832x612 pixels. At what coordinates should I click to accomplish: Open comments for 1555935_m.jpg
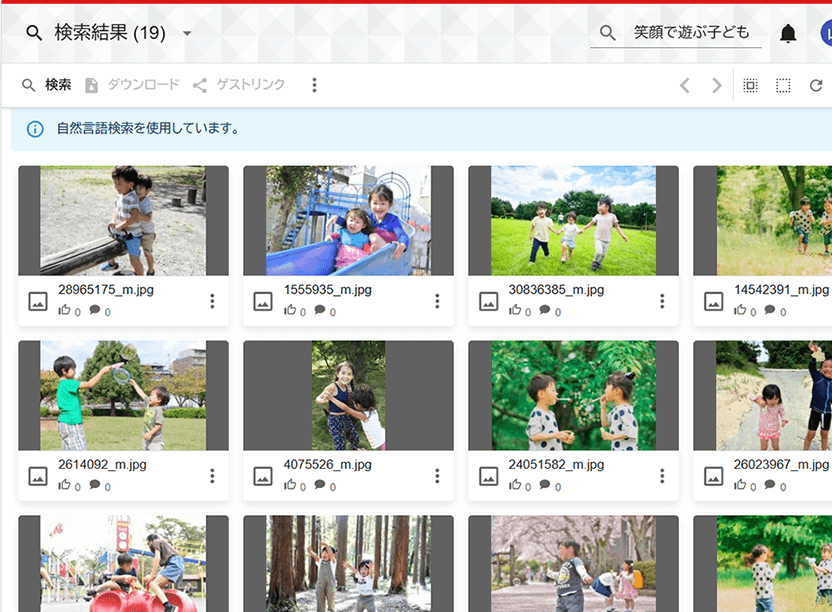pyautogui.click(x=320, y=310)
